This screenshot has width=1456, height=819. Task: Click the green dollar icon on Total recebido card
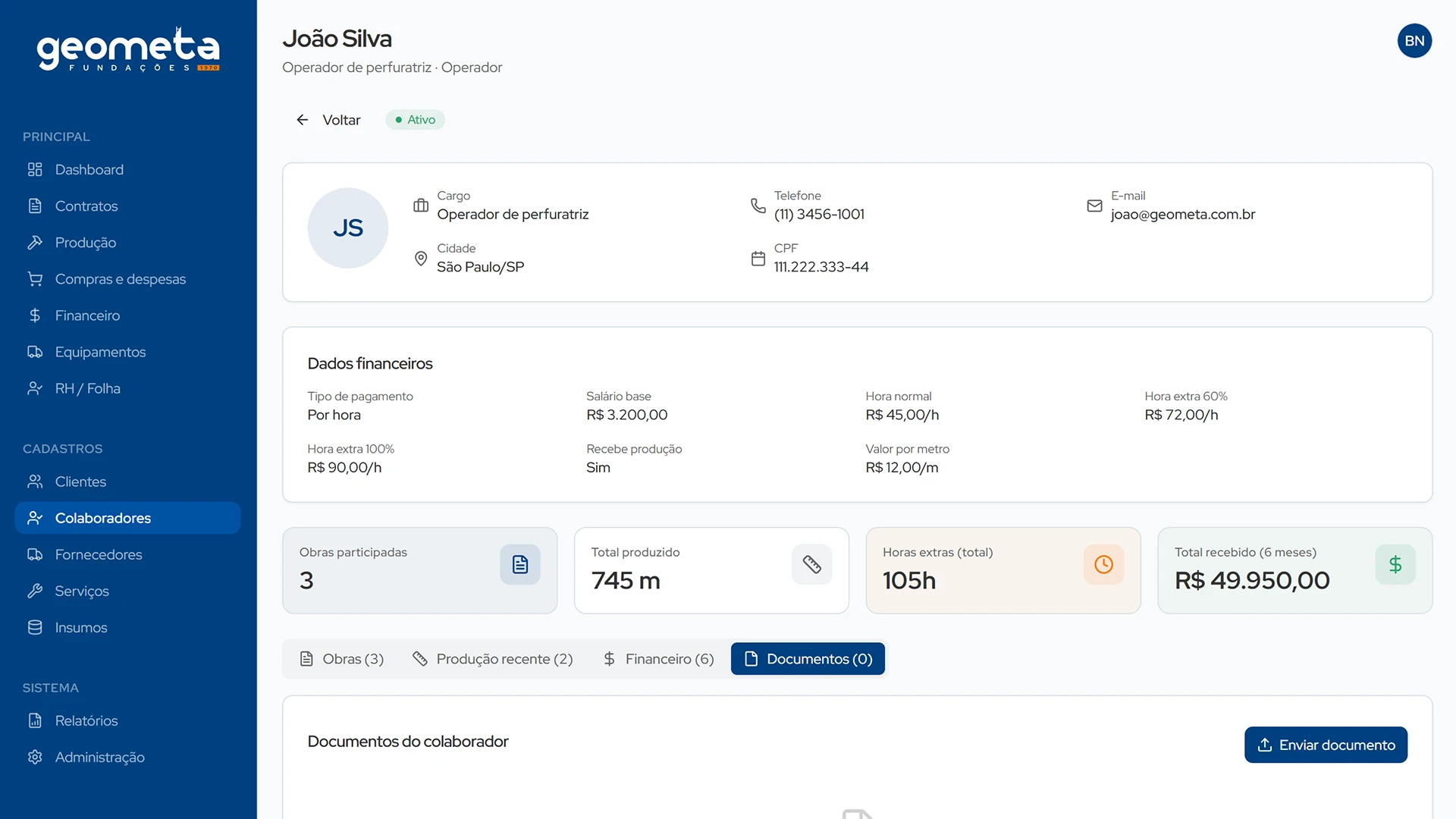click(x=1395, y=564)
